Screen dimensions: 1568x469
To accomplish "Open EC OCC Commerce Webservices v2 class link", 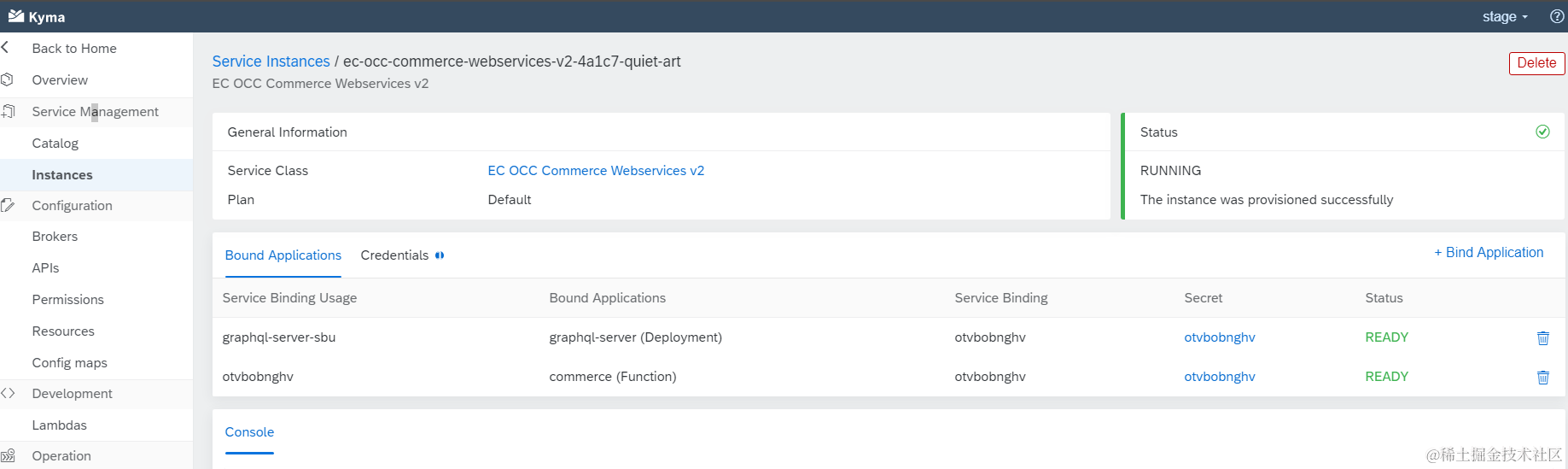I will [x=596, y=171].
